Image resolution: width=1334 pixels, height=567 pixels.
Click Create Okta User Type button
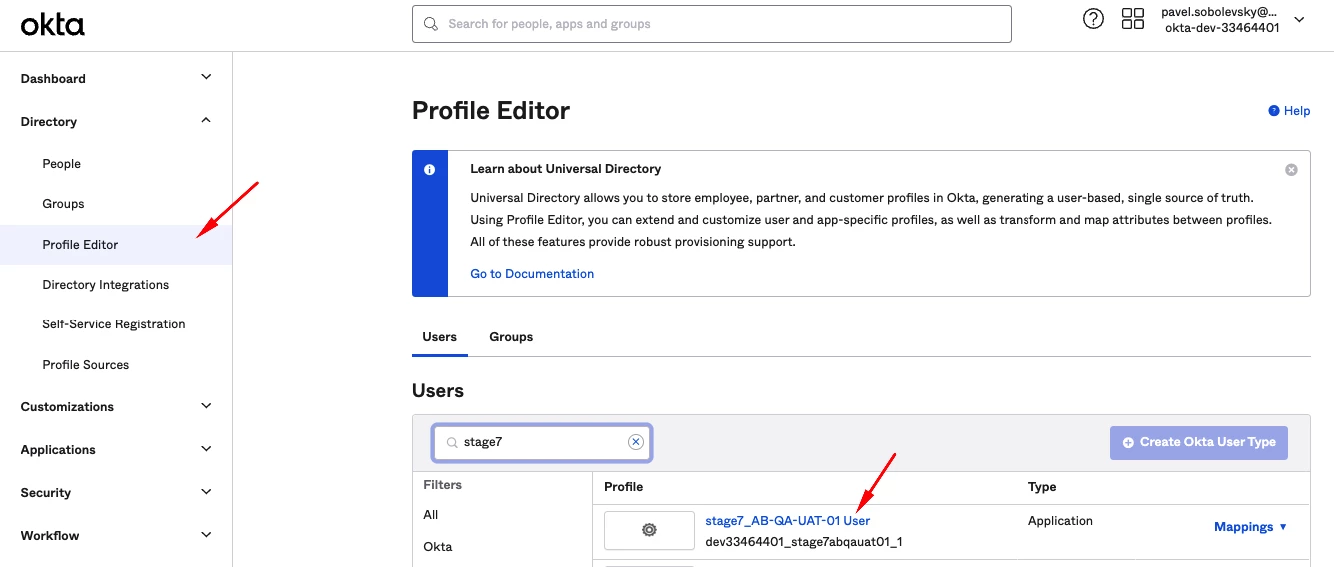1198,442
